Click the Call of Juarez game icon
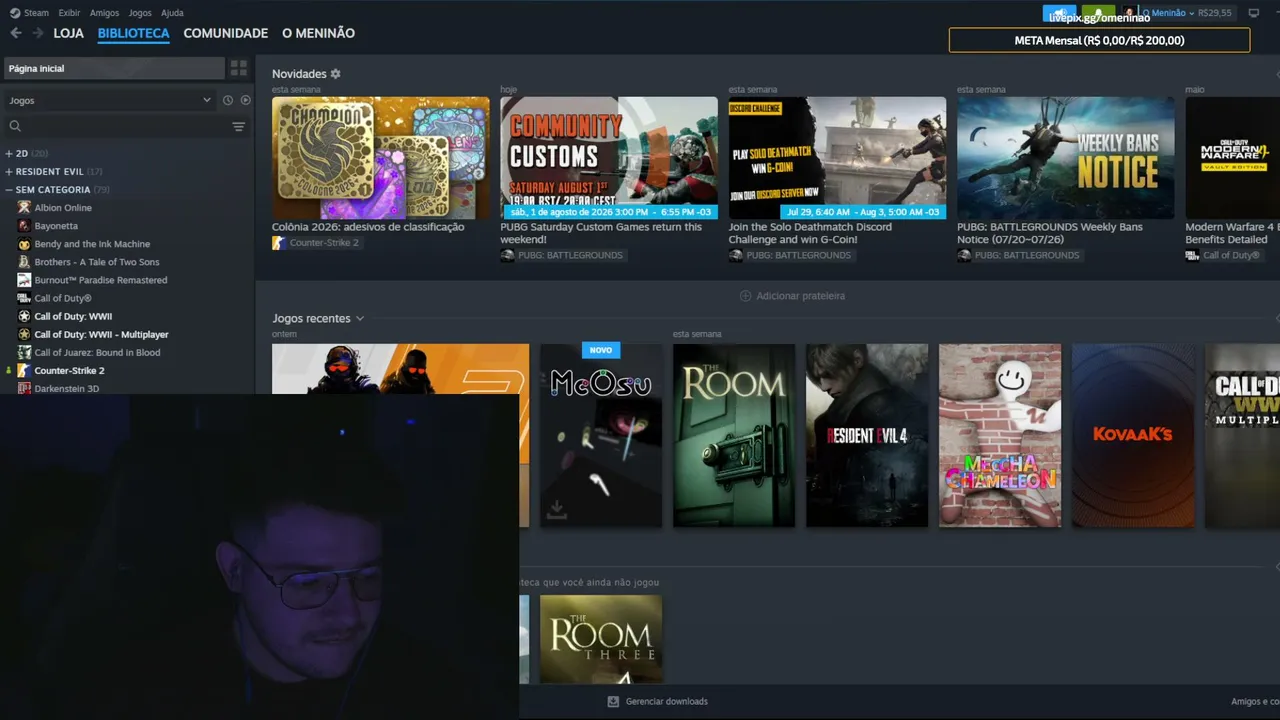Viewport: 1280px width, 720px height. click(25, 352)
